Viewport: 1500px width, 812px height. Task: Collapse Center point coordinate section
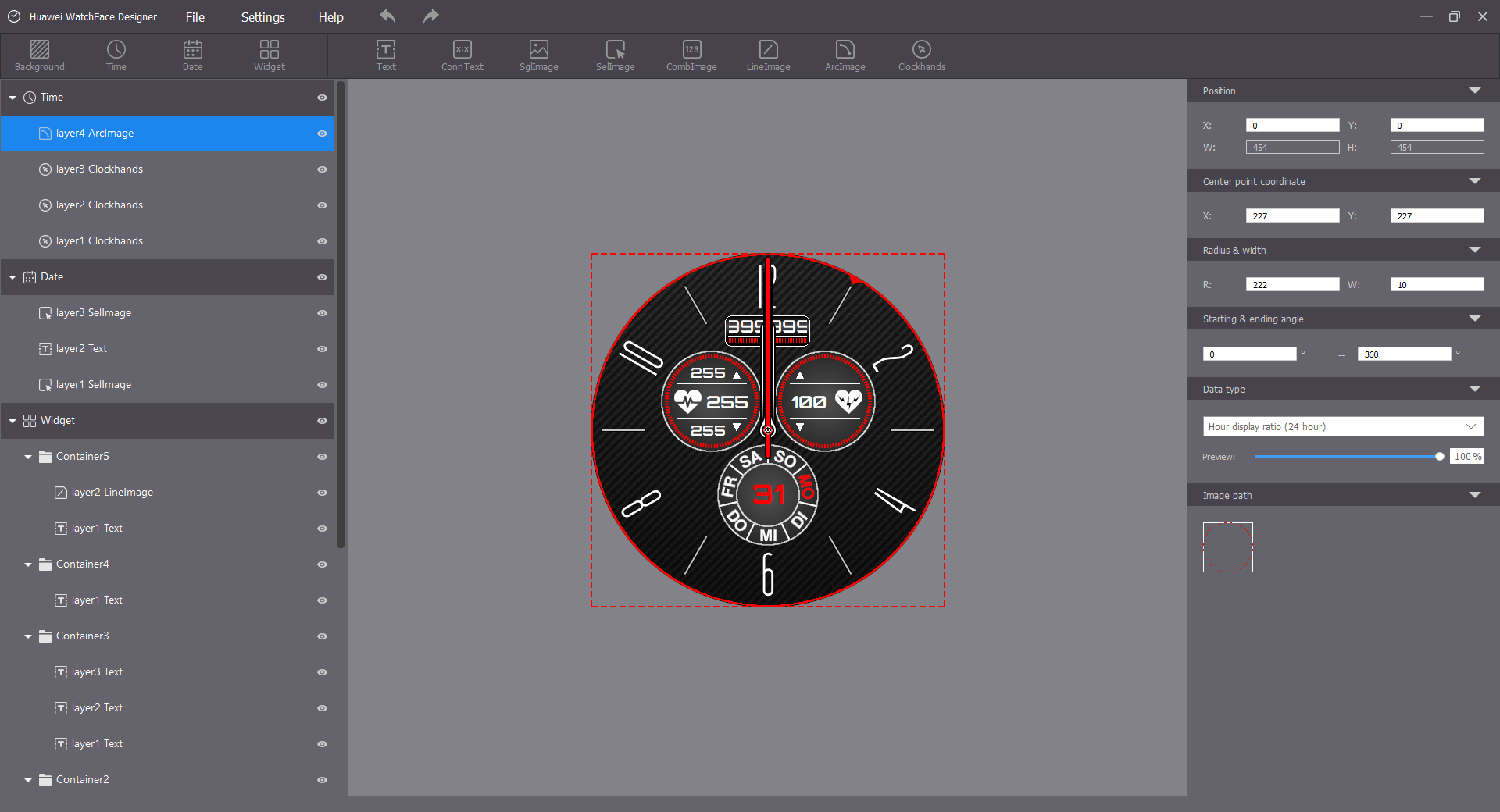coord(1475,181)
